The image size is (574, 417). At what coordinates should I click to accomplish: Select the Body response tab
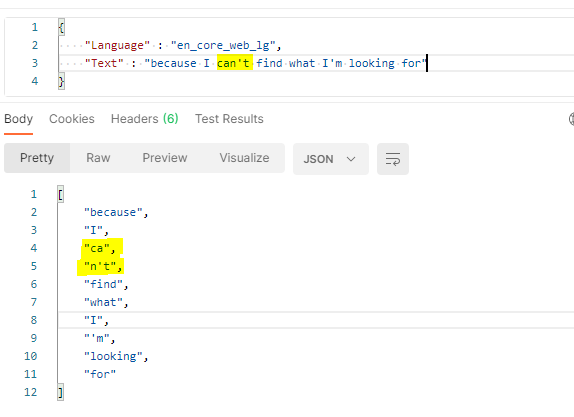(x=18, y=119)
